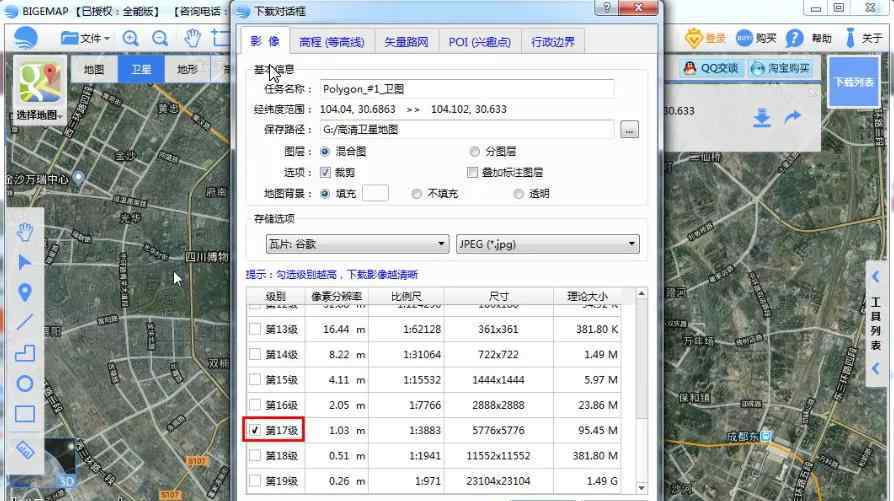Open the JPEG (*.jpg) format dropdown
Image resolution: width=894 pixels, height=501 pixels.
click(547, 244)
